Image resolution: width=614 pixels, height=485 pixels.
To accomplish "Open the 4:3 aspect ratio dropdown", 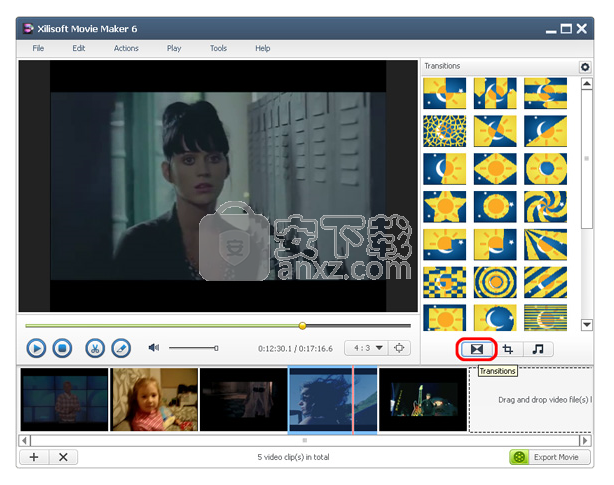I will pos(367,348).
